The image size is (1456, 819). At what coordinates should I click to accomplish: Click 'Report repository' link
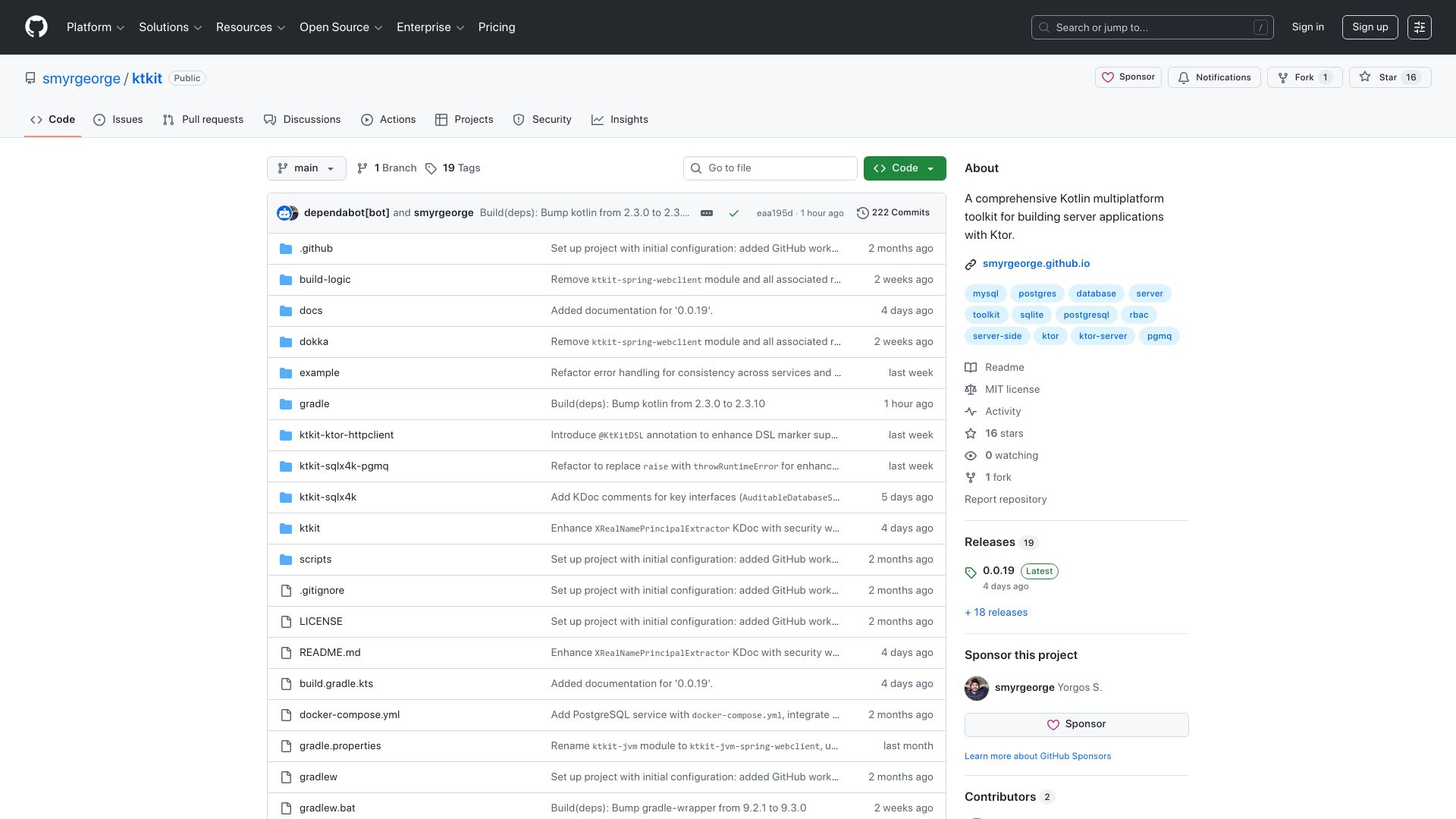1006,500
